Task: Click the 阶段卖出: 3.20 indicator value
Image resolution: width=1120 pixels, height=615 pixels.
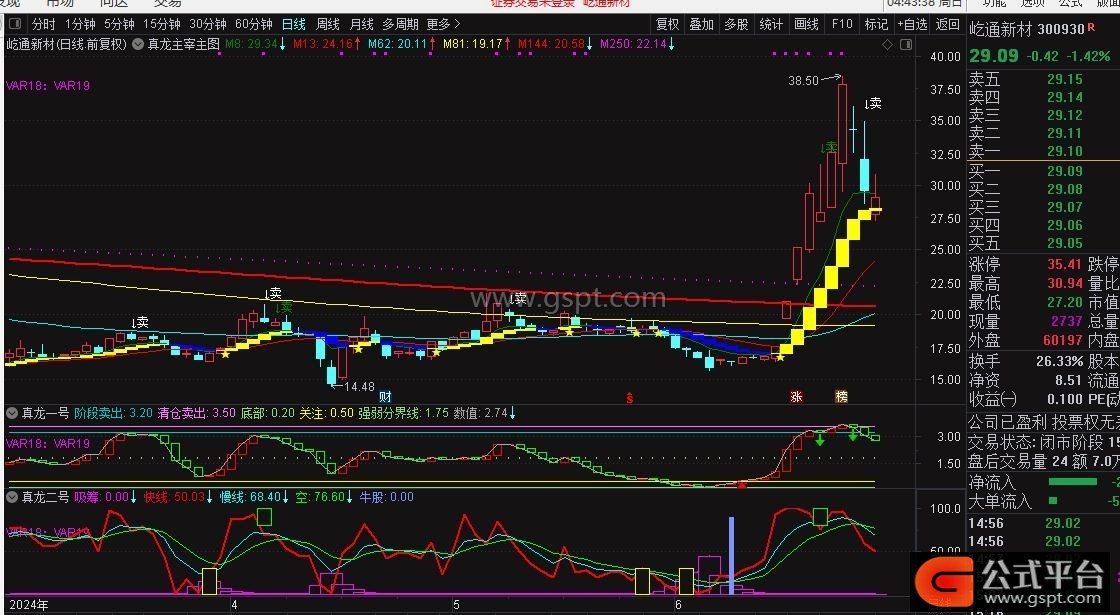Action: [x=114, y=413]
